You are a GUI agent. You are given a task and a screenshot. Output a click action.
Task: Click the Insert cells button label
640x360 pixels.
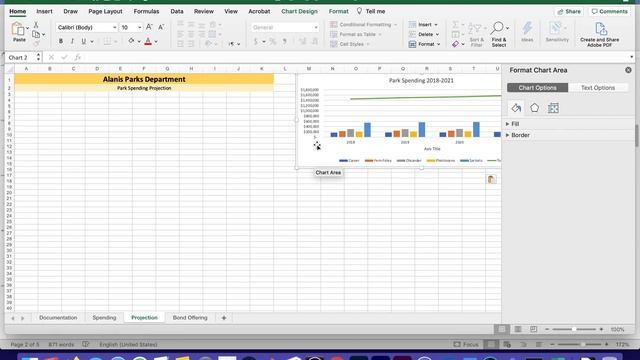[425, 24]
